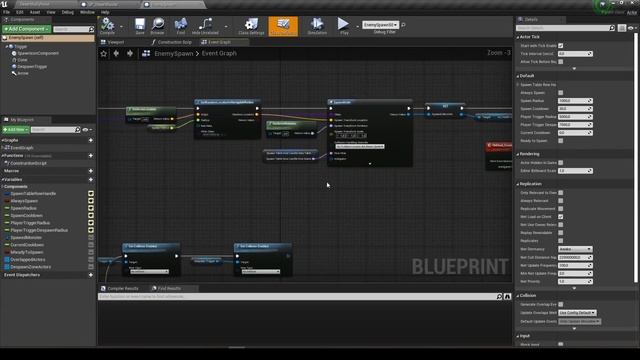Click Spawn Radius value field
The height and width of the screenshot is (360, 640).
pos(575,101)
